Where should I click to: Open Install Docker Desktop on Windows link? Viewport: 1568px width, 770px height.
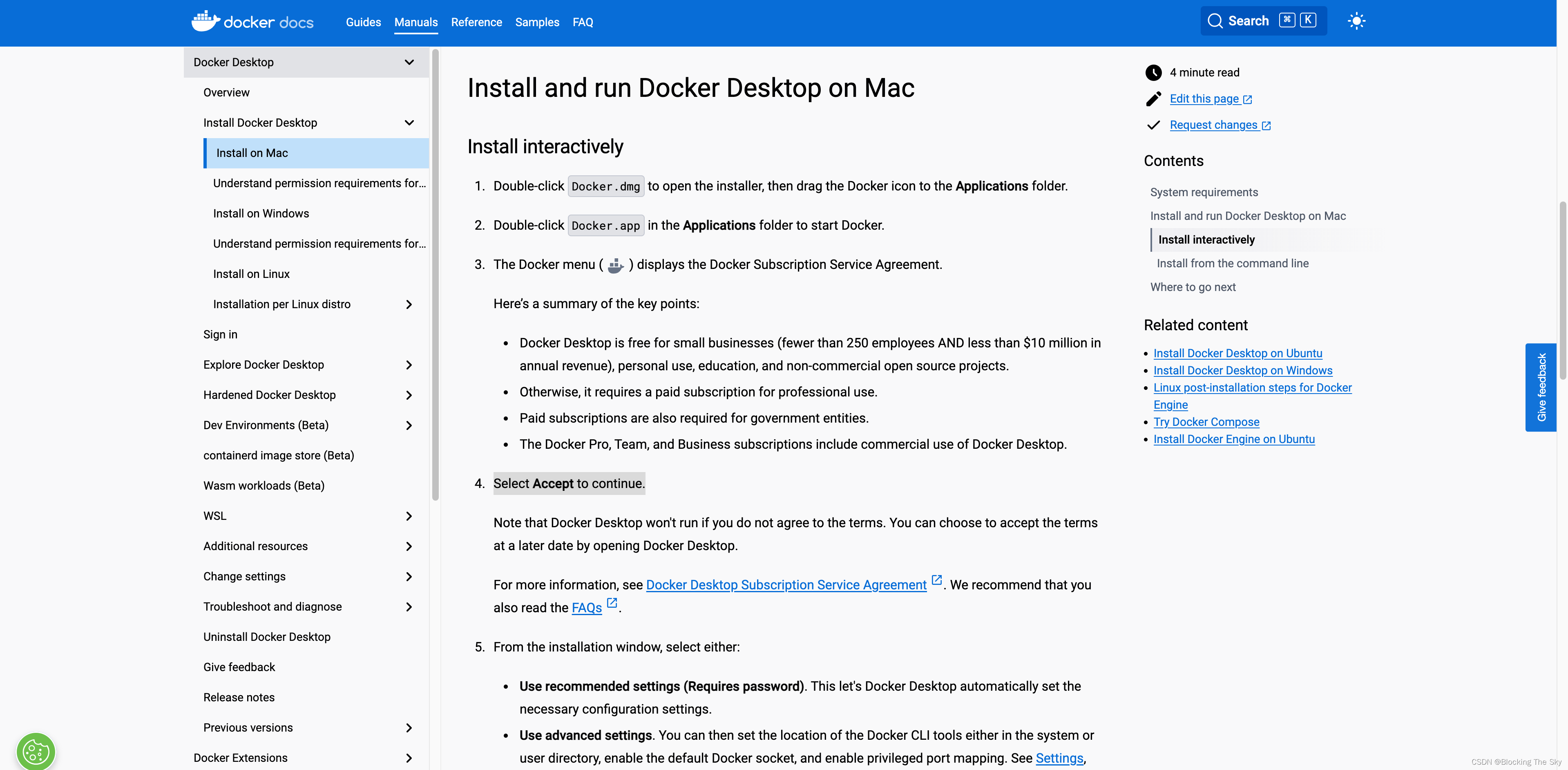tap(1242, 370)
